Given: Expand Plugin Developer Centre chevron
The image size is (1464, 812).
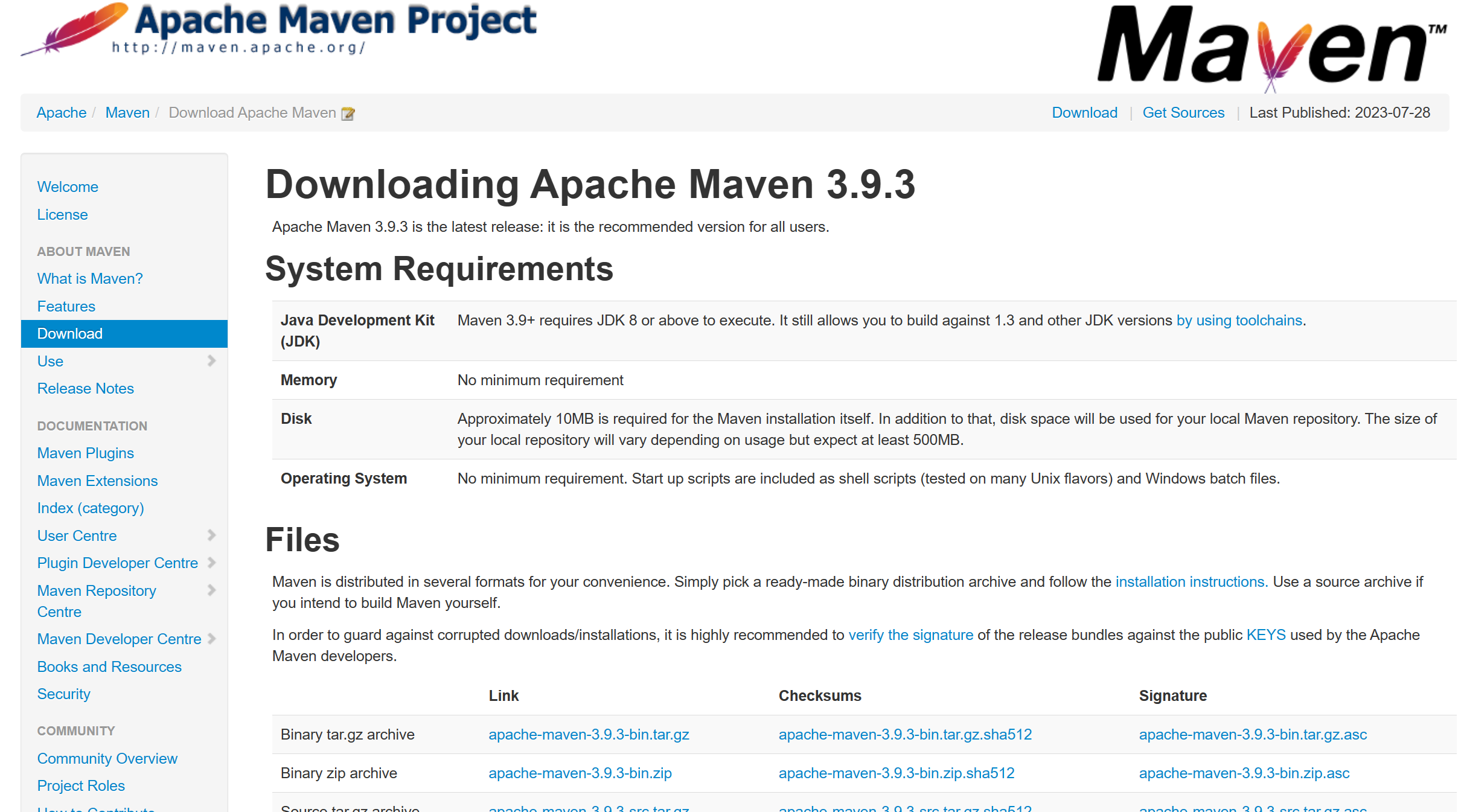Looking at the screenshot, I should [x=211, y=563].
